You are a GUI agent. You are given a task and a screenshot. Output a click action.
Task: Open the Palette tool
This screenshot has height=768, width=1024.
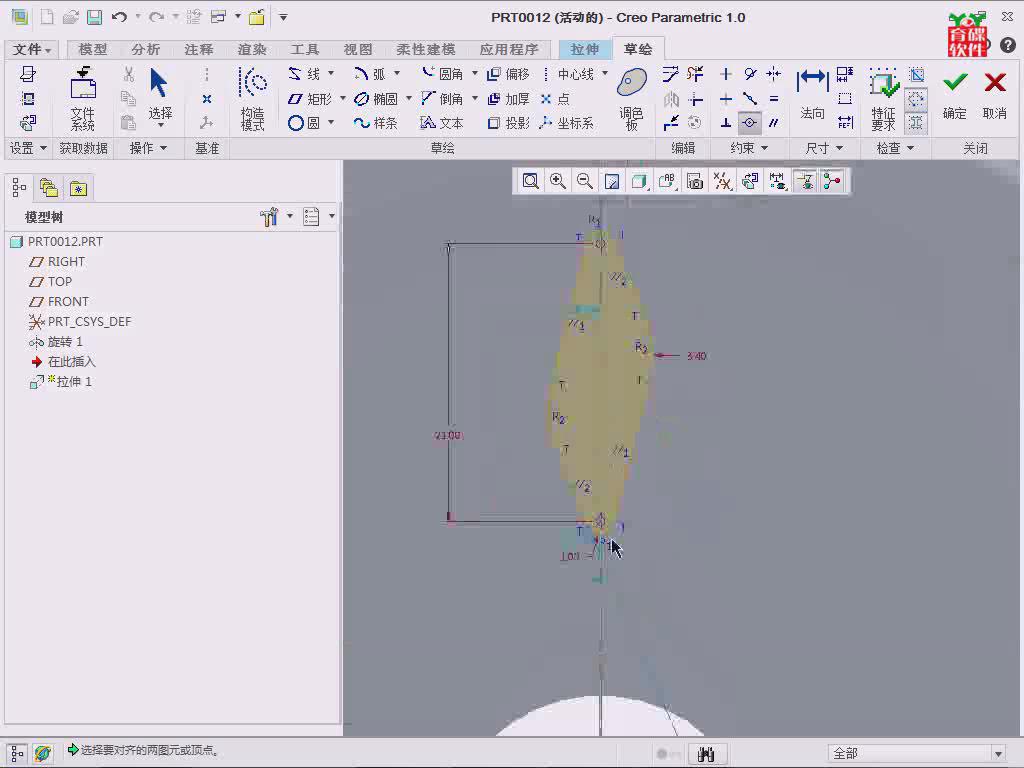[632, 98]
